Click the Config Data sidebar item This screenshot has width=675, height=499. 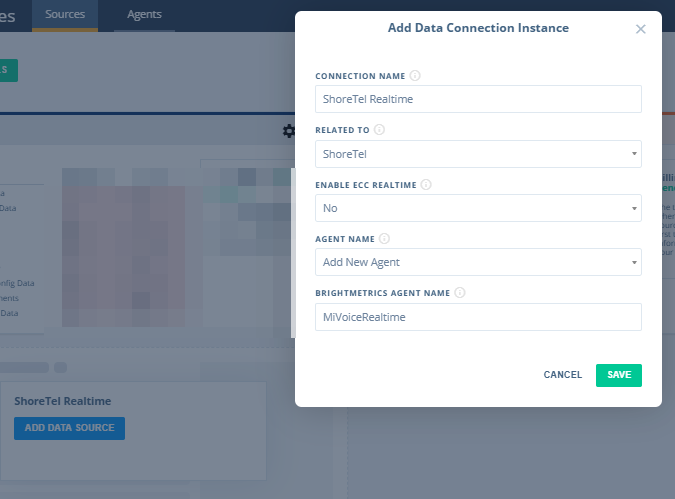(x=16, y=283)
